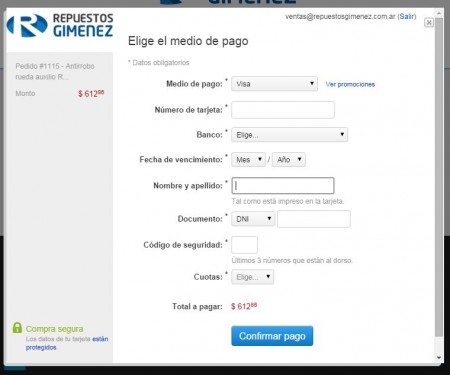Click the Monto amount $ 612 in sidebar
This screenshot has height=375, width=450.
[91, 93]
